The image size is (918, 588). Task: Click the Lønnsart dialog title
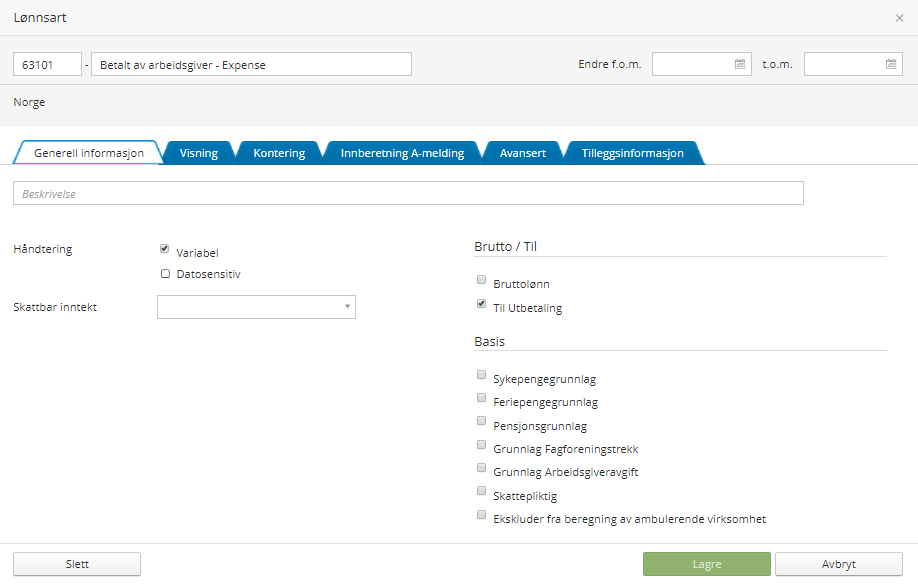(40, 18)
